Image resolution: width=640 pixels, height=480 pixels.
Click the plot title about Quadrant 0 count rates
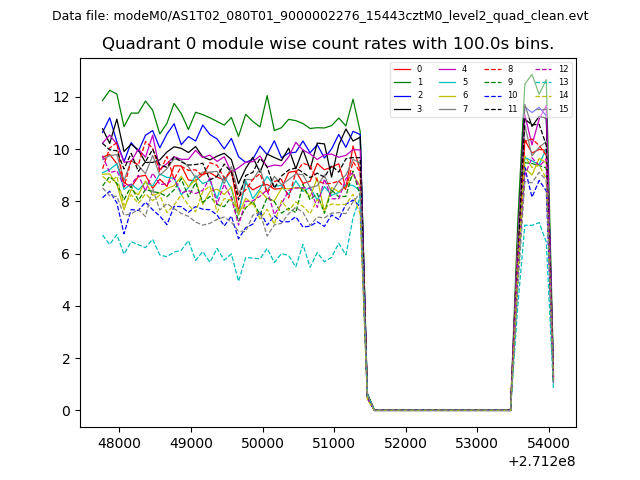coord(327,44)
